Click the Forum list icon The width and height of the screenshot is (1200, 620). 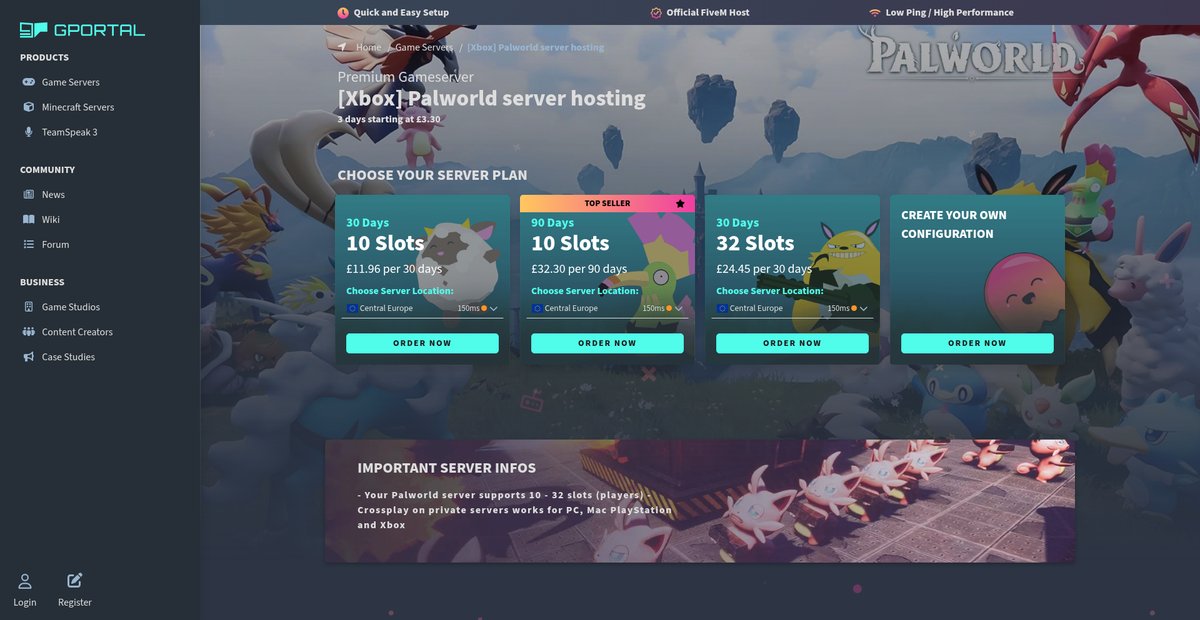[x=29, y=244]
